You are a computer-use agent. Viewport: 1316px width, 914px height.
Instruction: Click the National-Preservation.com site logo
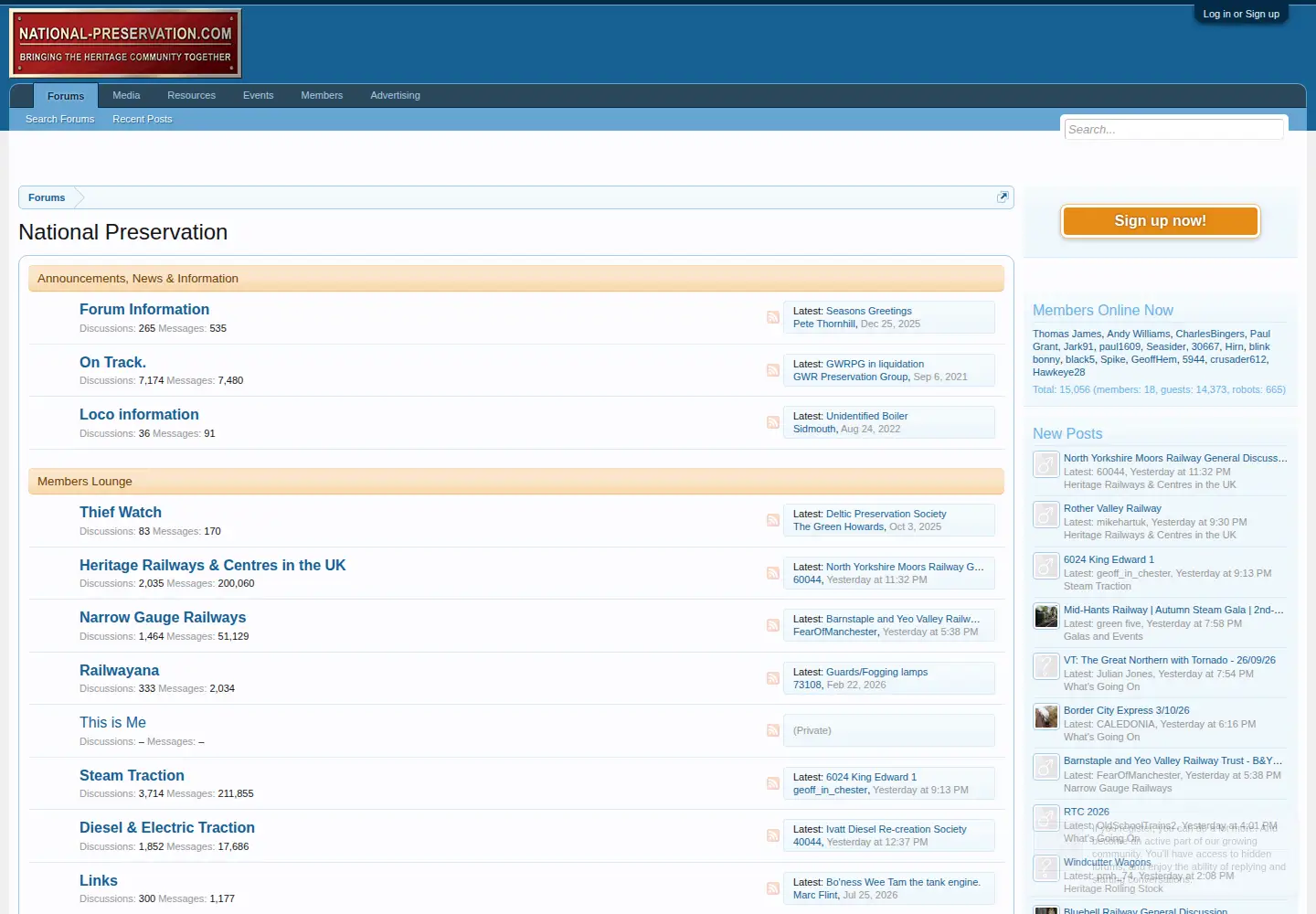coord(125,44)
